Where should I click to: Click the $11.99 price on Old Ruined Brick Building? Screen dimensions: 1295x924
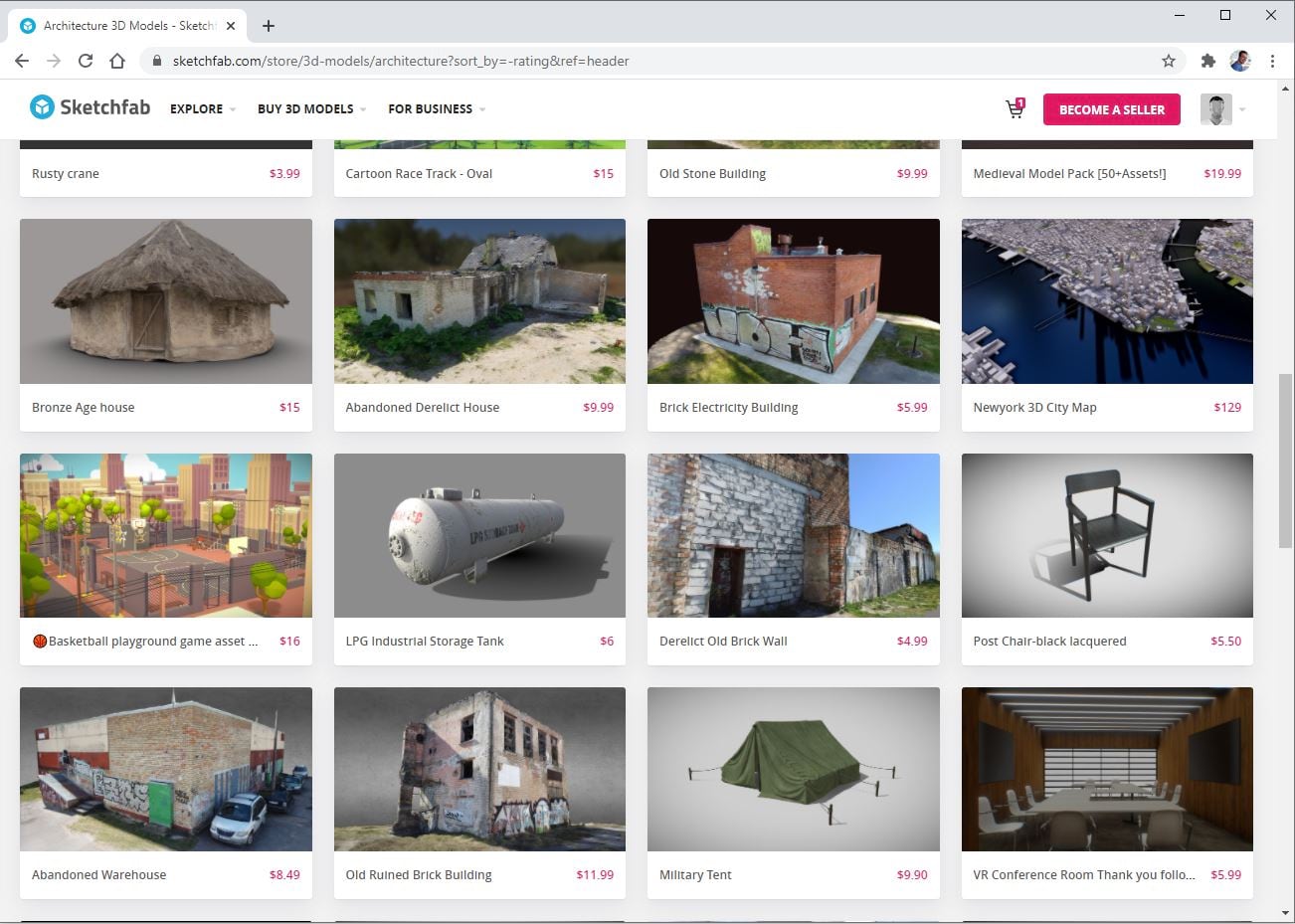595,875
